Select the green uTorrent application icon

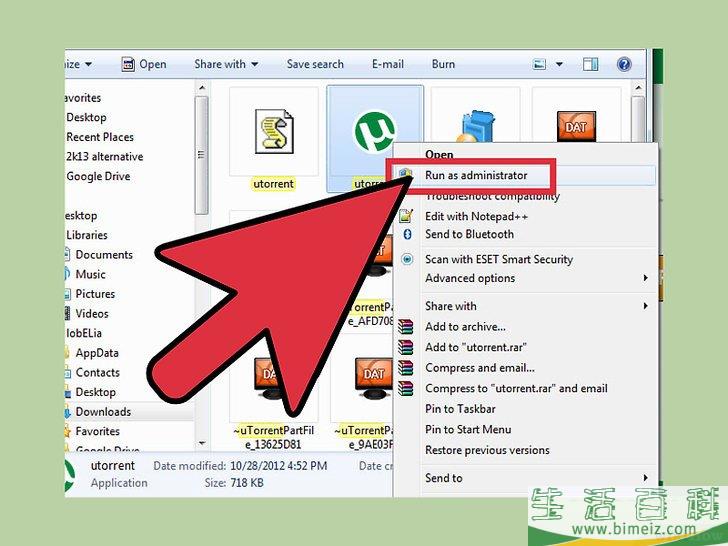coord(375,132)
